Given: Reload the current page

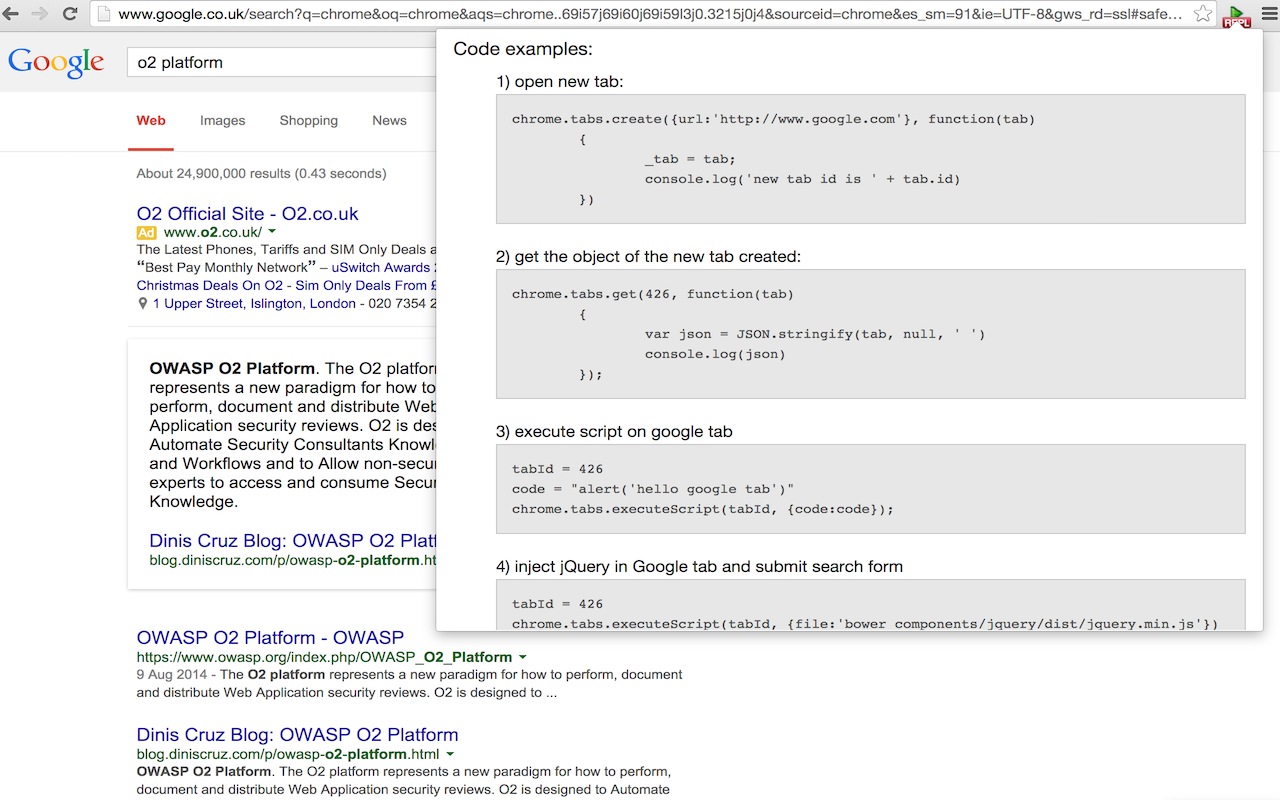Looking at the screenshot, I should tap(70, 14).
